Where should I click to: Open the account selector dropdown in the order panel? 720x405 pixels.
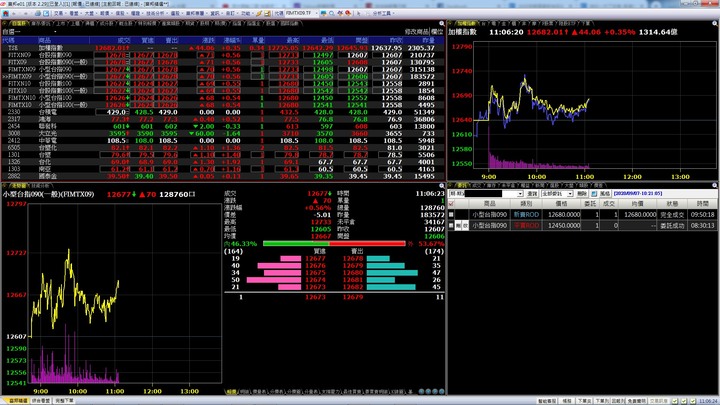520,194
